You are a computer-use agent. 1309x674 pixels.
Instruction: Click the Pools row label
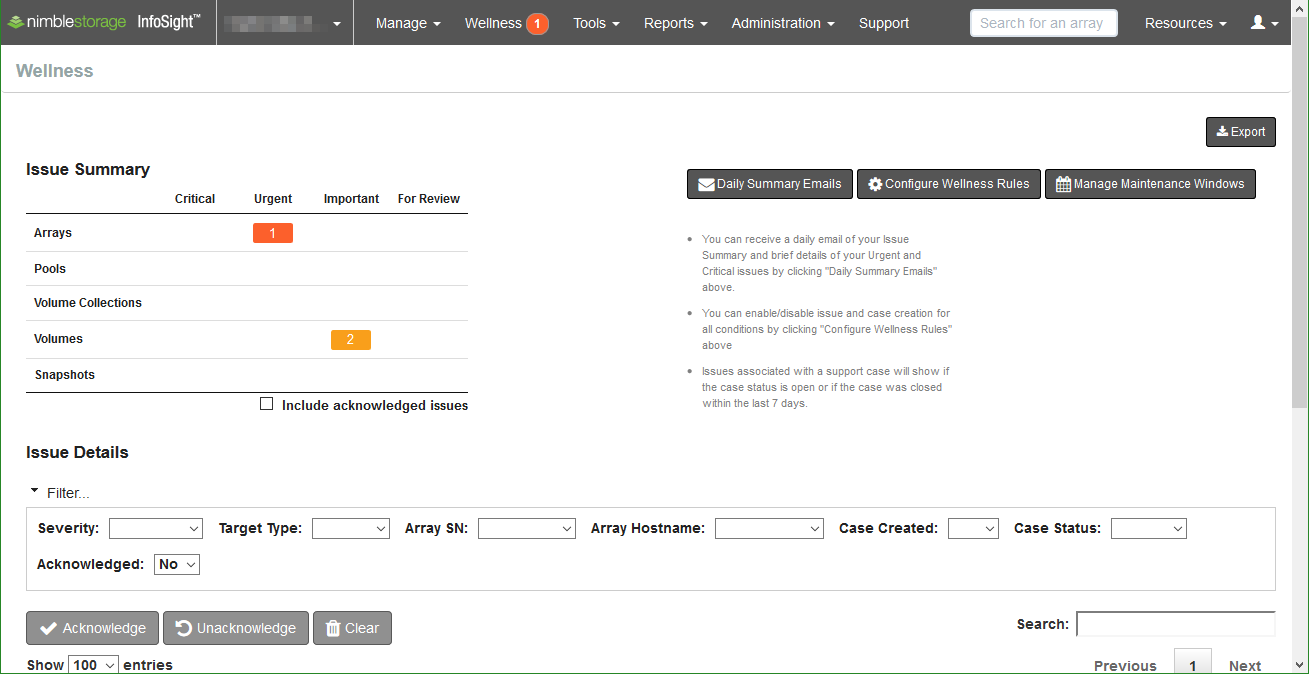[x=50, y=269]
